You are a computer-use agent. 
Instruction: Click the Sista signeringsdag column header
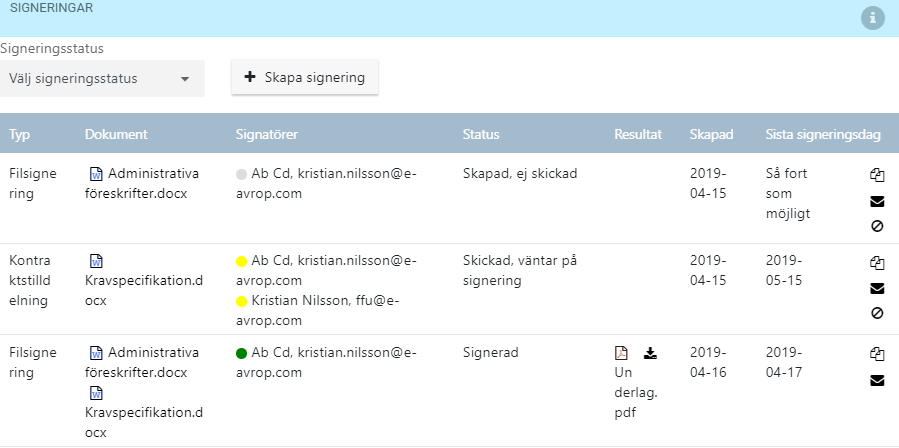coord(823,134)
